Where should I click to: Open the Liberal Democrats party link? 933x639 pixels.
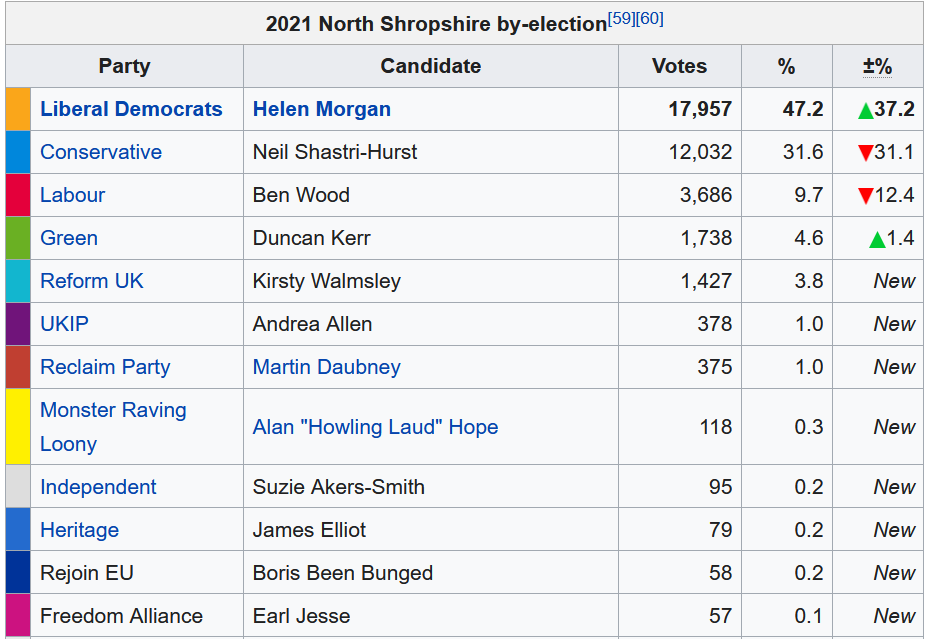[131, 109]
